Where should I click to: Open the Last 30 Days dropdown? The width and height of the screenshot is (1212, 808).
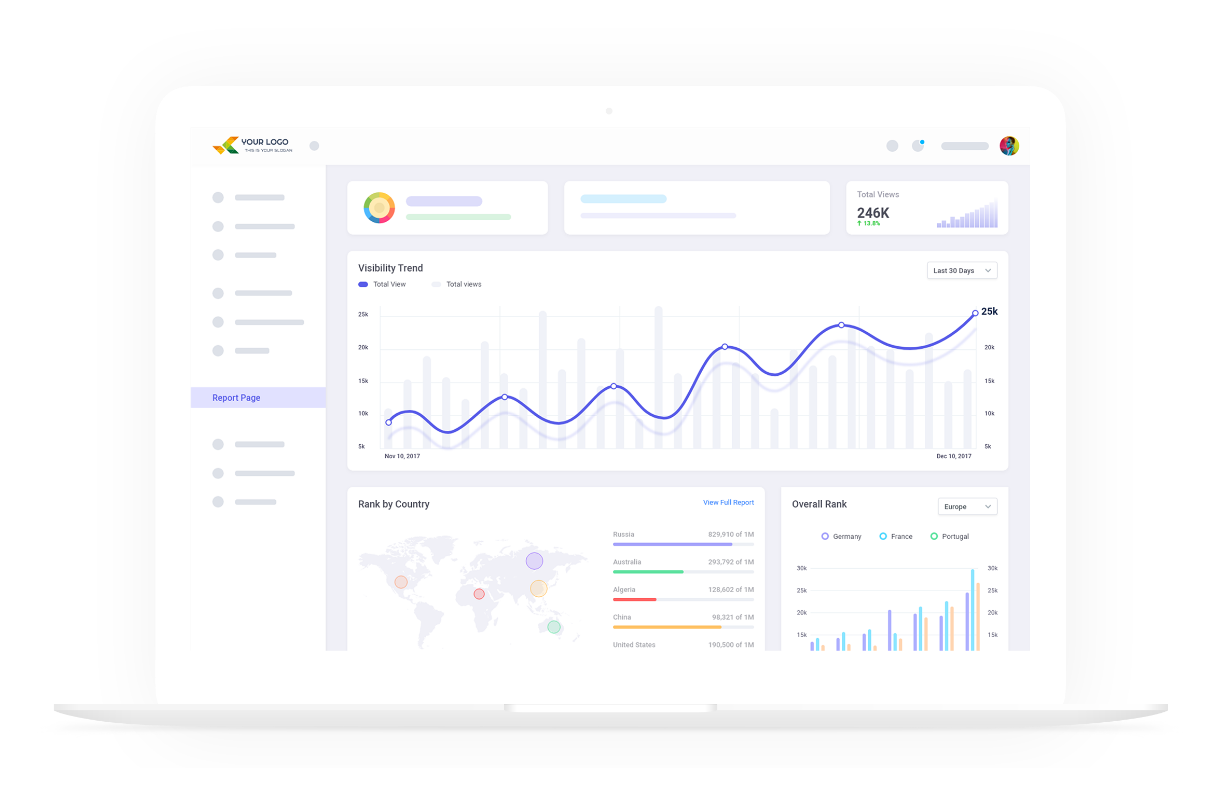961,270
